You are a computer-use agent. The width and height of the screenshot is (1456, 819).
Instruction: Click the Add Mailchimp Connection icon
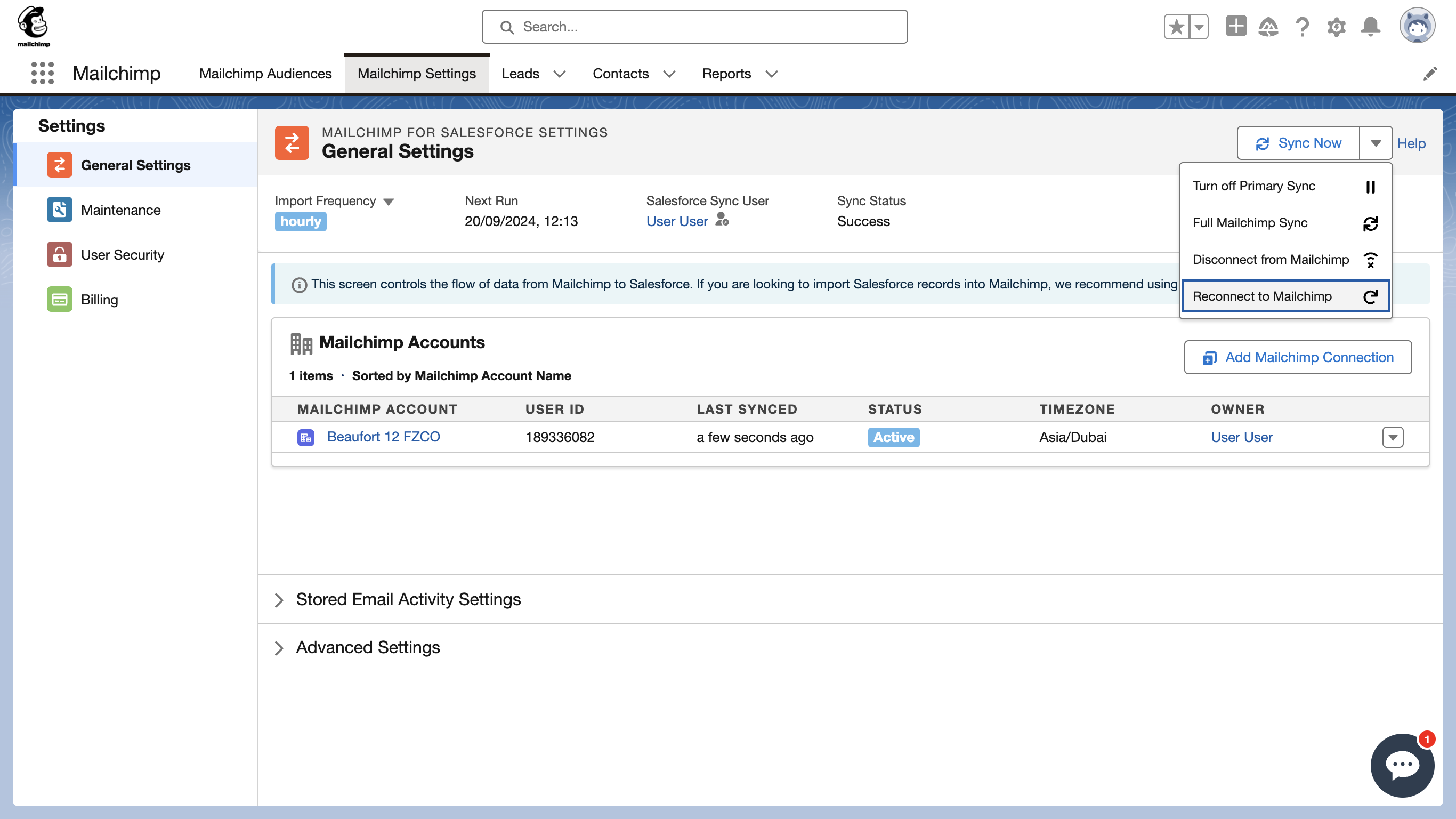1208,358
